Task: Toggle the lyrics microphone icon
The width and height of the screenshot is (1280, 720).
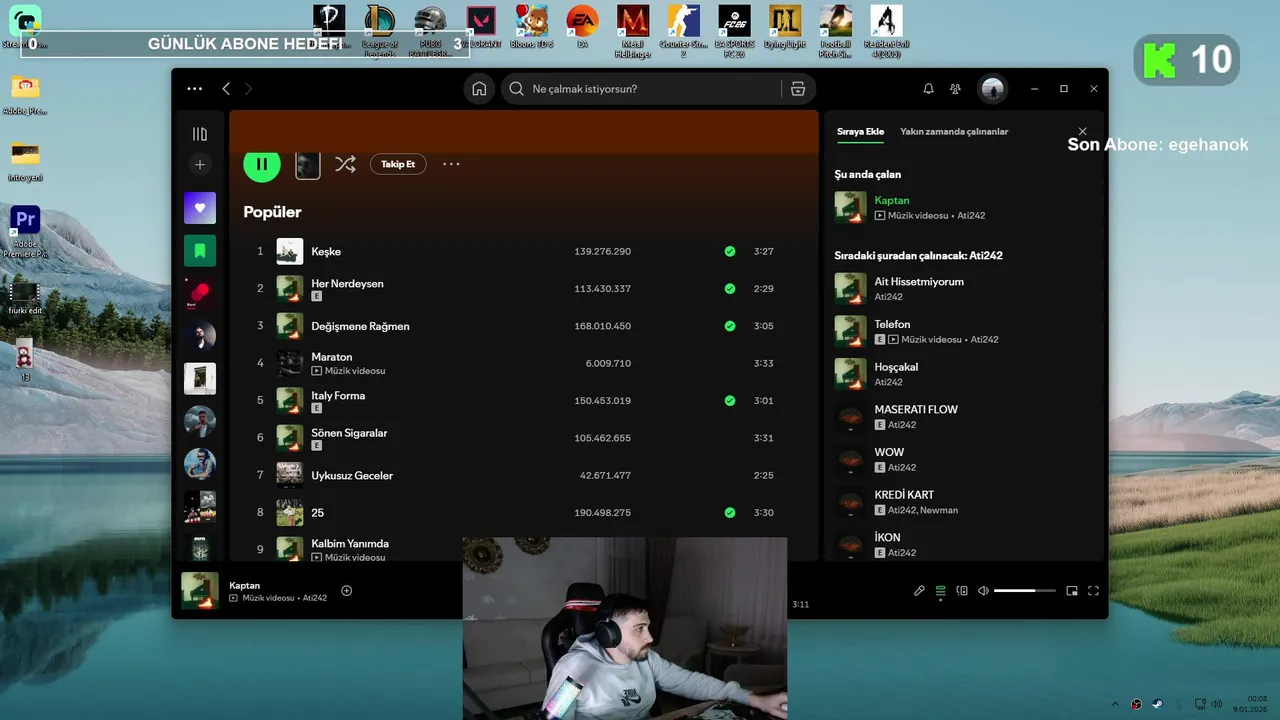Action: click(x=919, y=591)
